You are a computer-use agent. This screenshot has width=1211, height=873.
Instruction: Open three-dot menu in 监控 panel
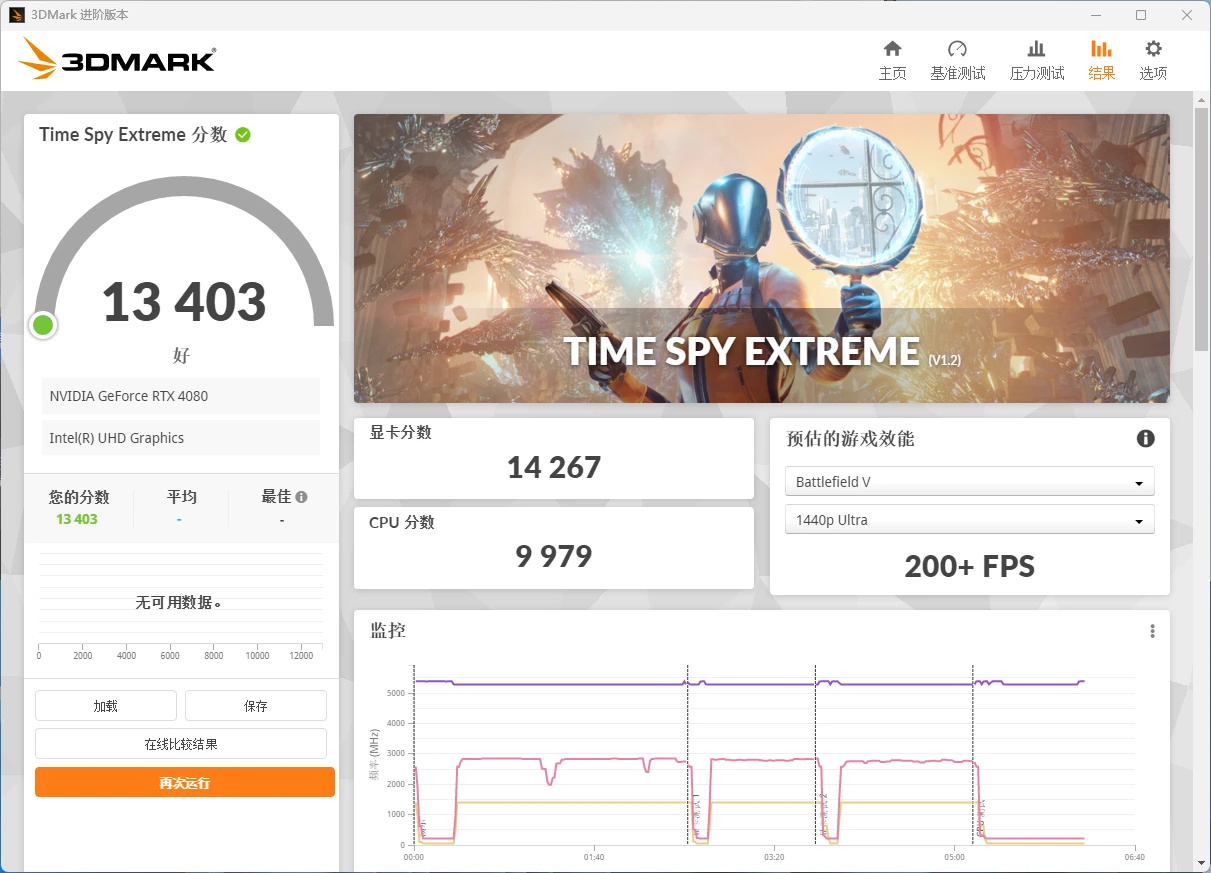pyautogui.click(x=1152, y=631)
